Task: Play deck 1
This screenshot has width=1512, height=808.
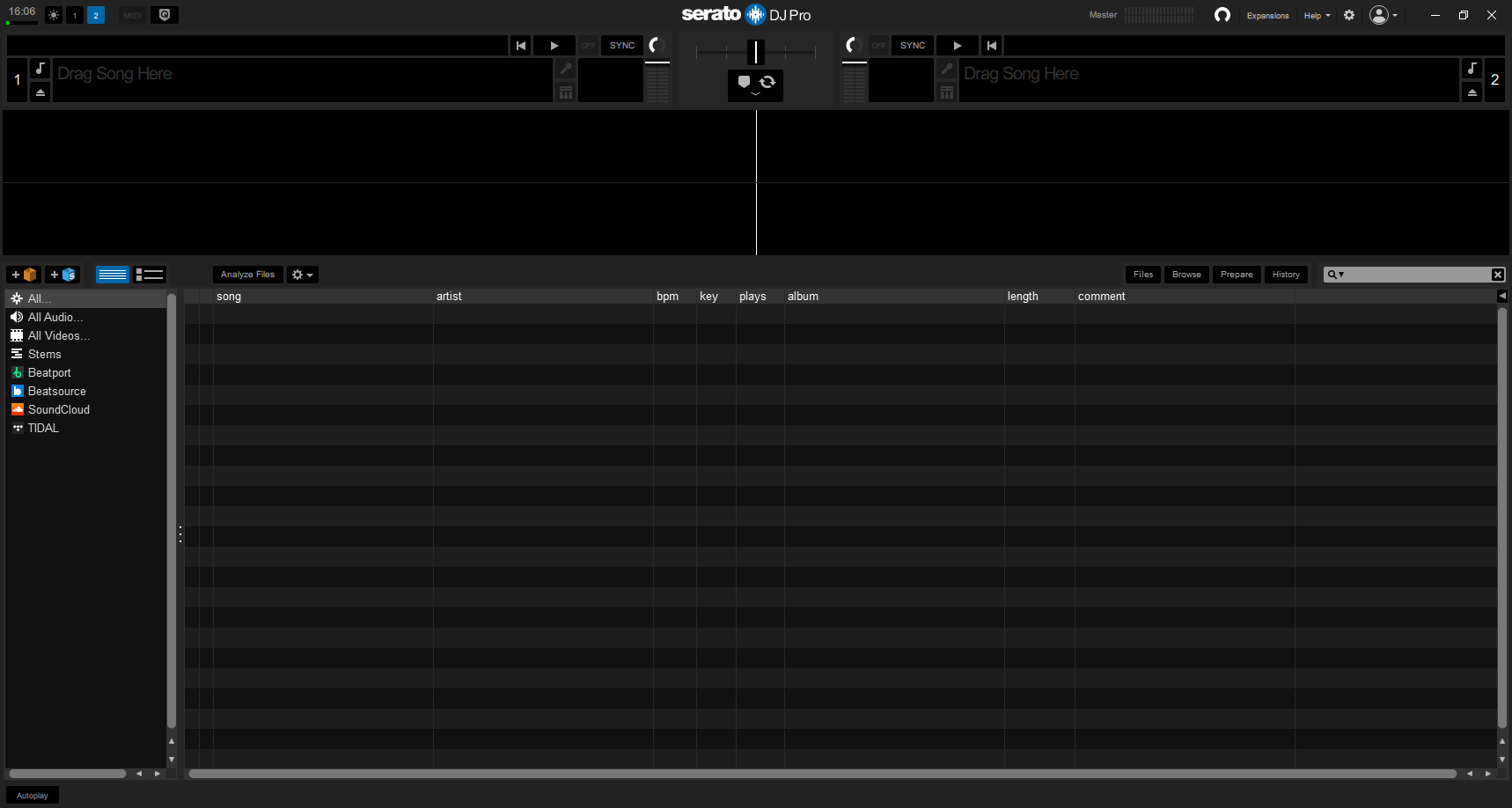Action: point(554,46)
